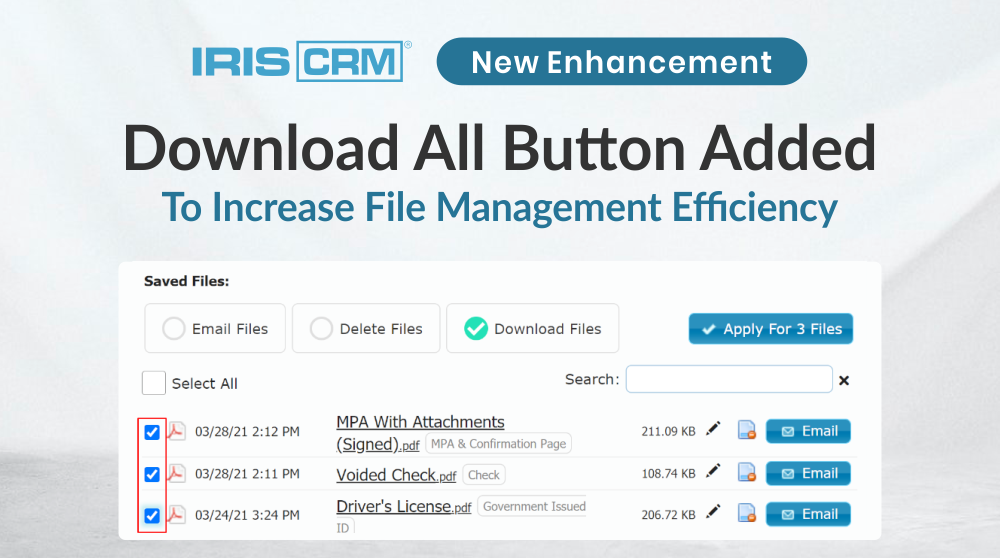Click the 211.09 KB file size
Viewport: 1000px width, 558px height.
click(668, 432)
